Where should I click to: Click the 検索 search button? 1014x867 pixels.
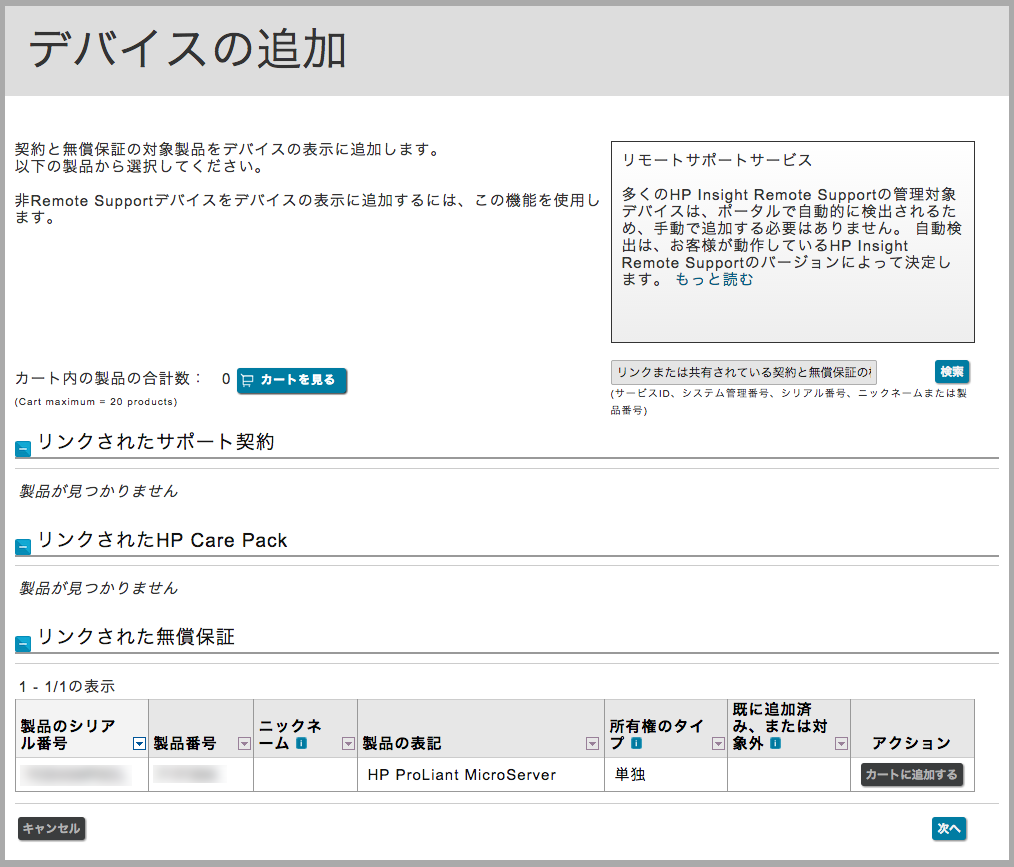(x=951, y=372)
